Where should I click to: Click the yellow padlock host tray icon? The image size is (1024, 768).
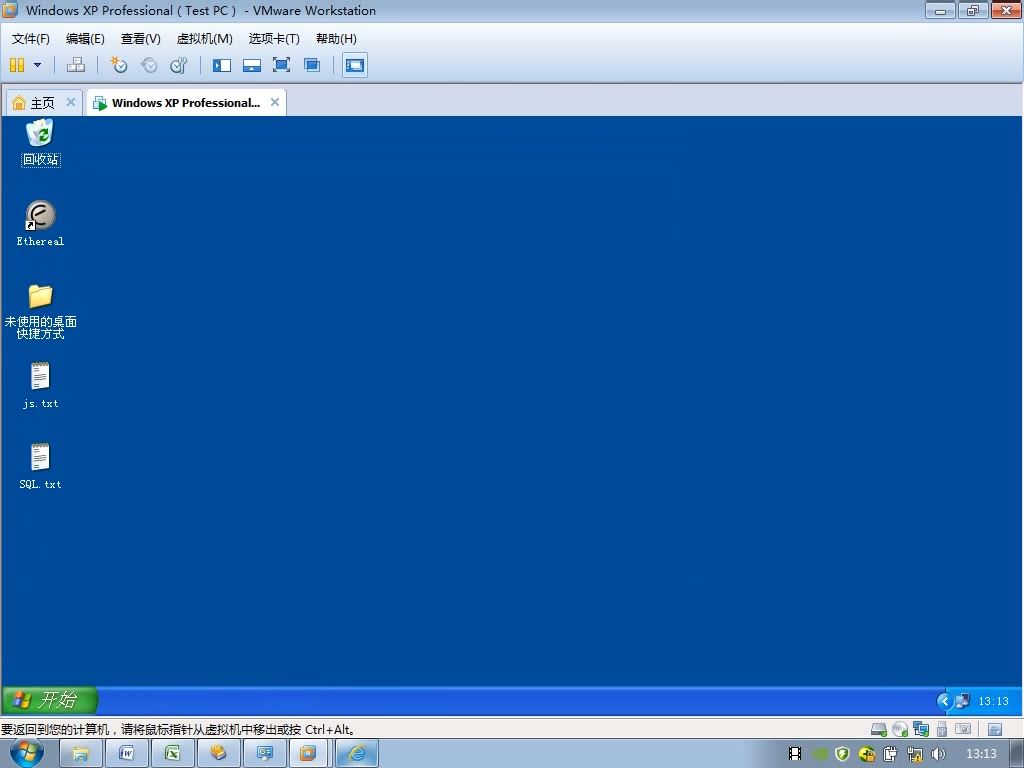(x=867, y=754)
